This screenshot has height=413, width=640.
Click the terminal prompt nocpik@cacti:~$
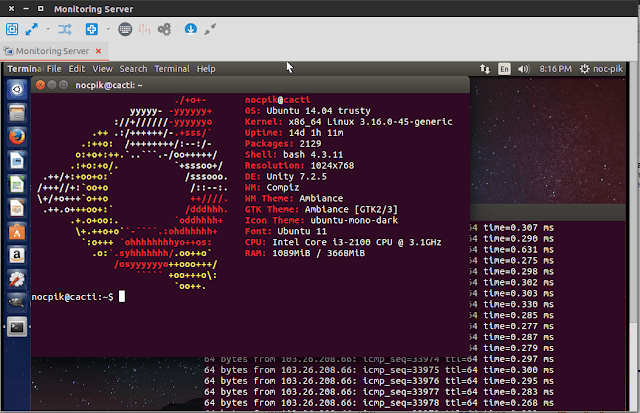[x=72, y=297]
